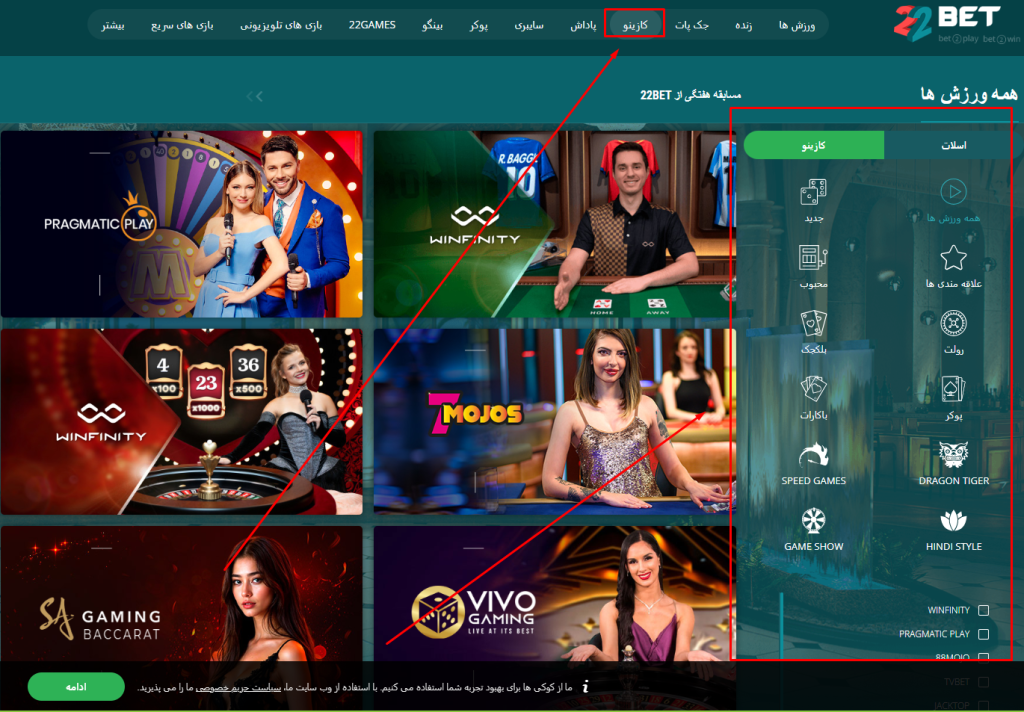The height and width of the screenshot is (712, 1024).
Task: Click the green ادامه (Continue) cookie button
Action: [76, 687]
